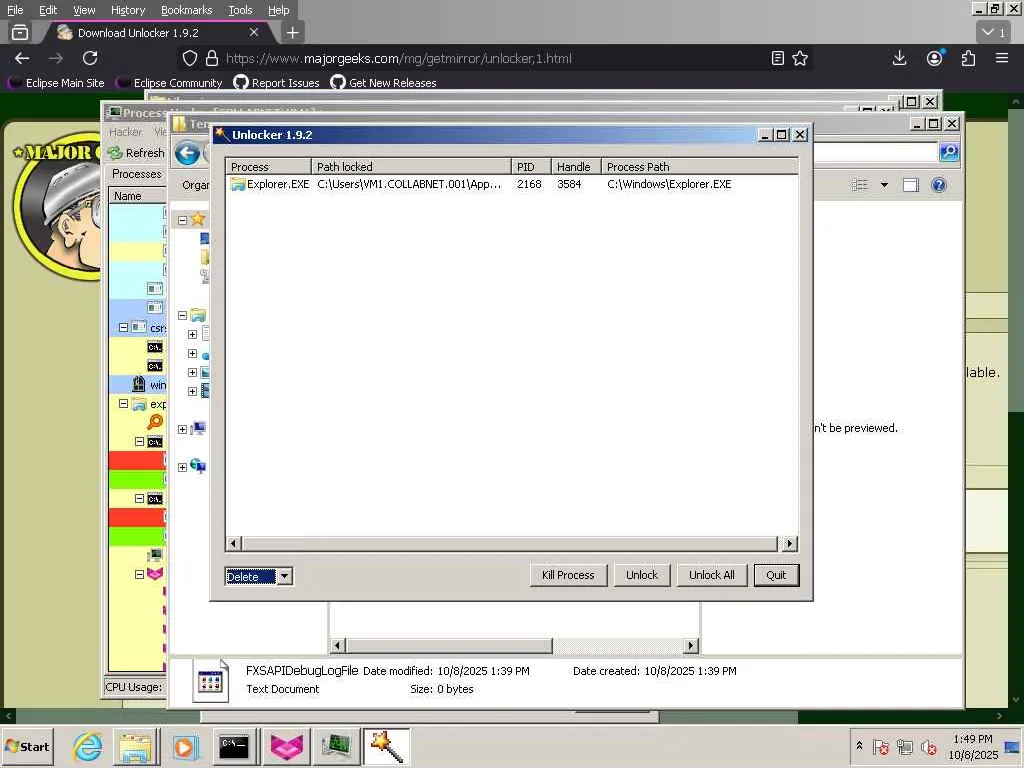Collapse the Favorites star tree node

[183, 220]
